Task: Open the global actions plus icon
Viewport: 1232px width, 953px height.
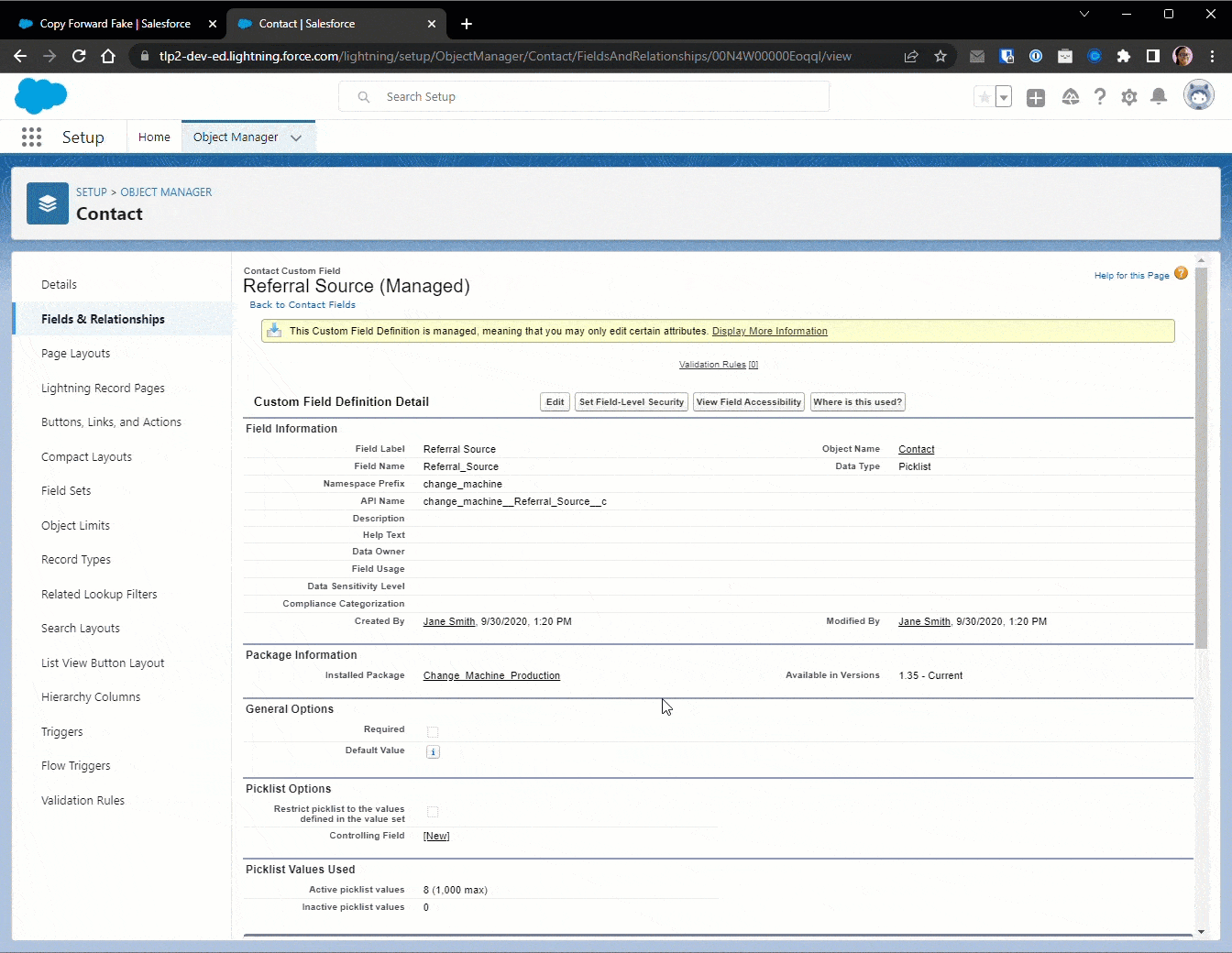Action: [x=1036, y=98]
